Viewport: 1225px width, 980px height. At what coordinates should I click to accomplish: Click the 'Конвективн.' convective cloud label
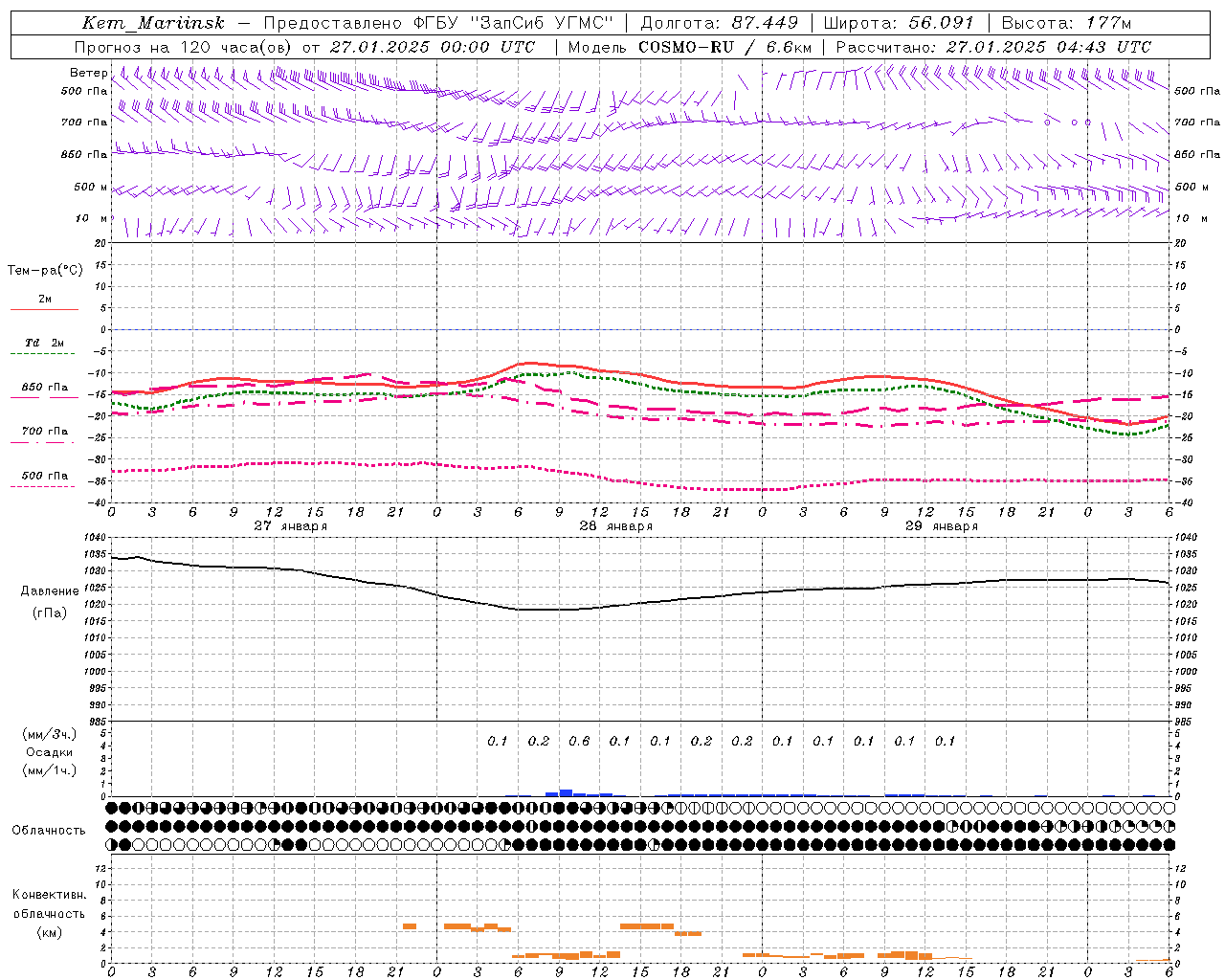point(50,895)
